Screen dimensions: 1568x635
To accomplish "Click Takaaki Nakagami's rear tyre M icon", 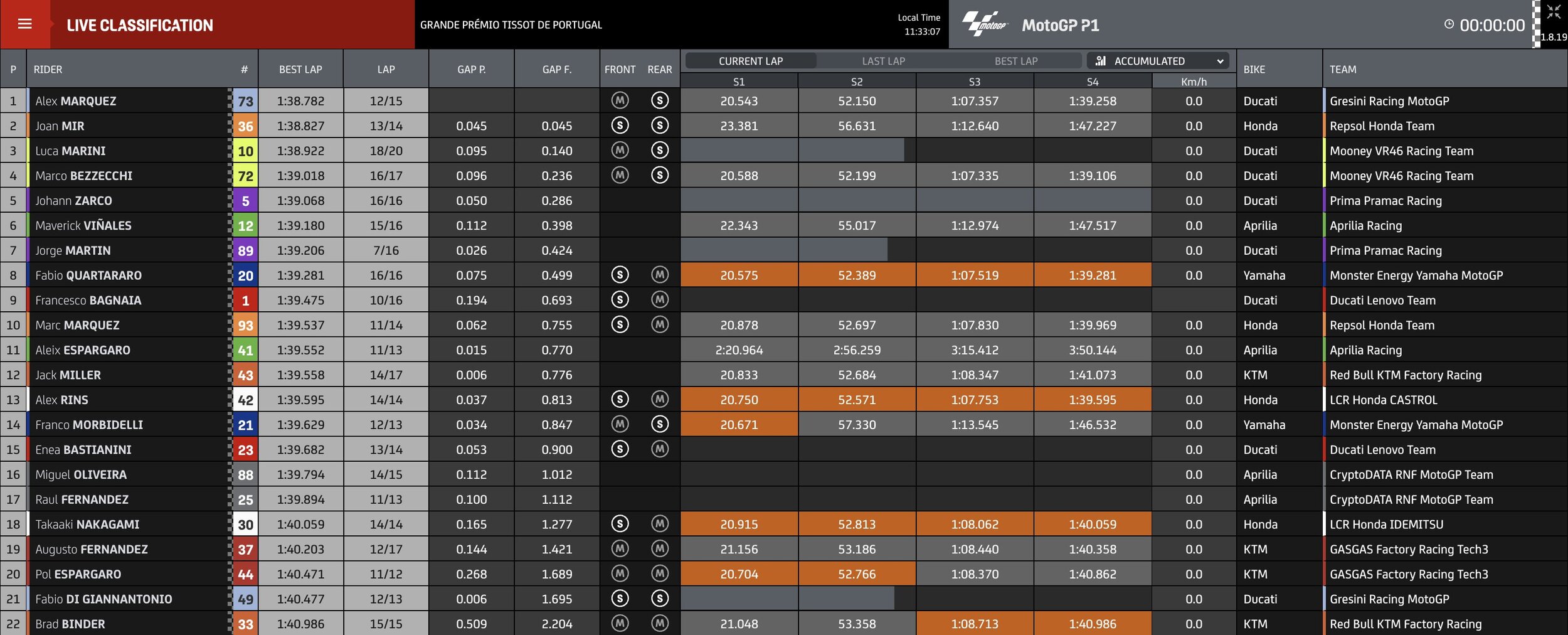I will coord(660,524).
